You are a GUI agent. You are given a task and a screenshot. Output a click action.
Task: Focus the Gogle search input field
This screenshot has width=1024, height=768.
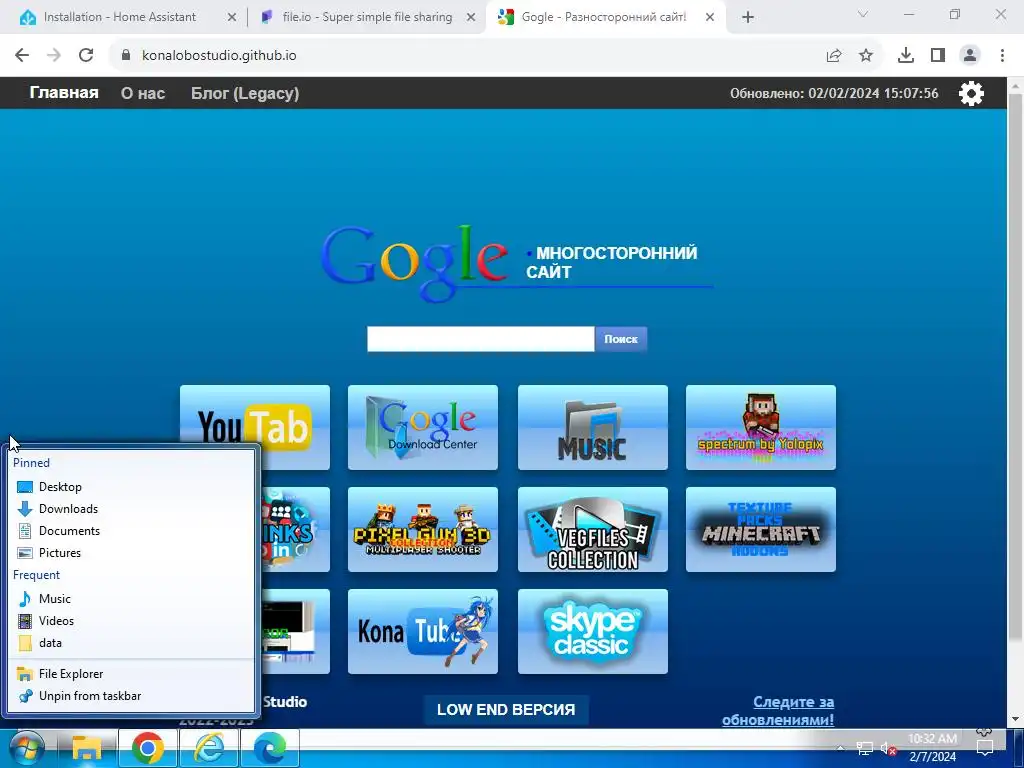pyautogui.click(x=481, y=339)
